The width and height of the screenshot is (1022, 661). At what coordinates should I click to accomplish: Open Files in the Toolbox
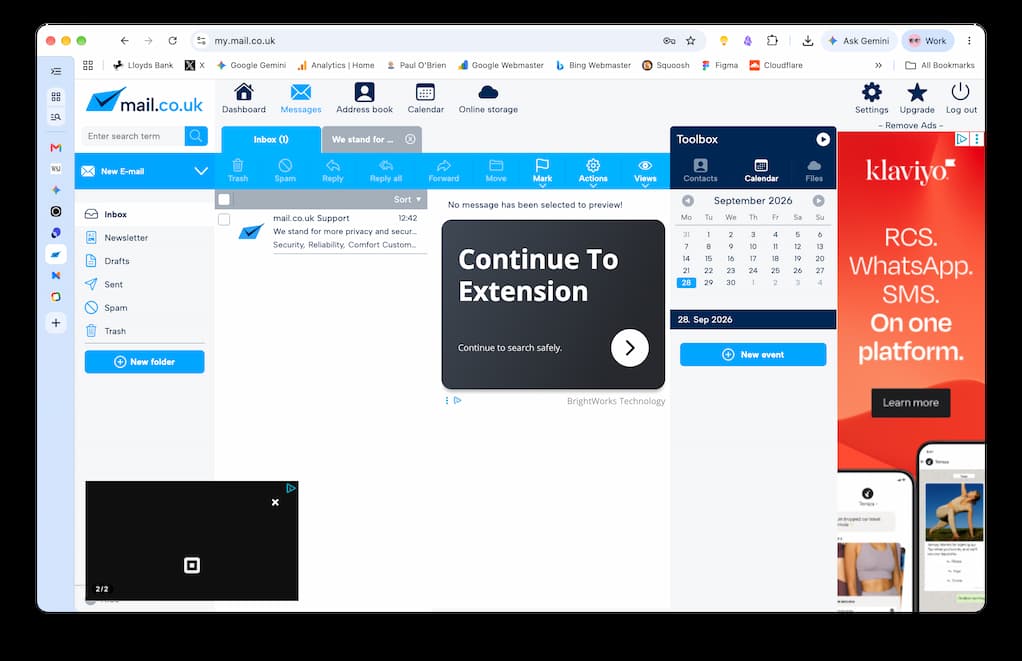(x=814, y=171)
